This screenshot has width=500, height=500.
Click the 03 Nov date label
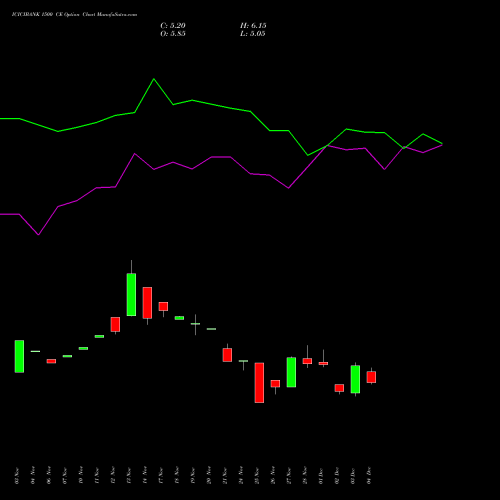pos(17,476)
